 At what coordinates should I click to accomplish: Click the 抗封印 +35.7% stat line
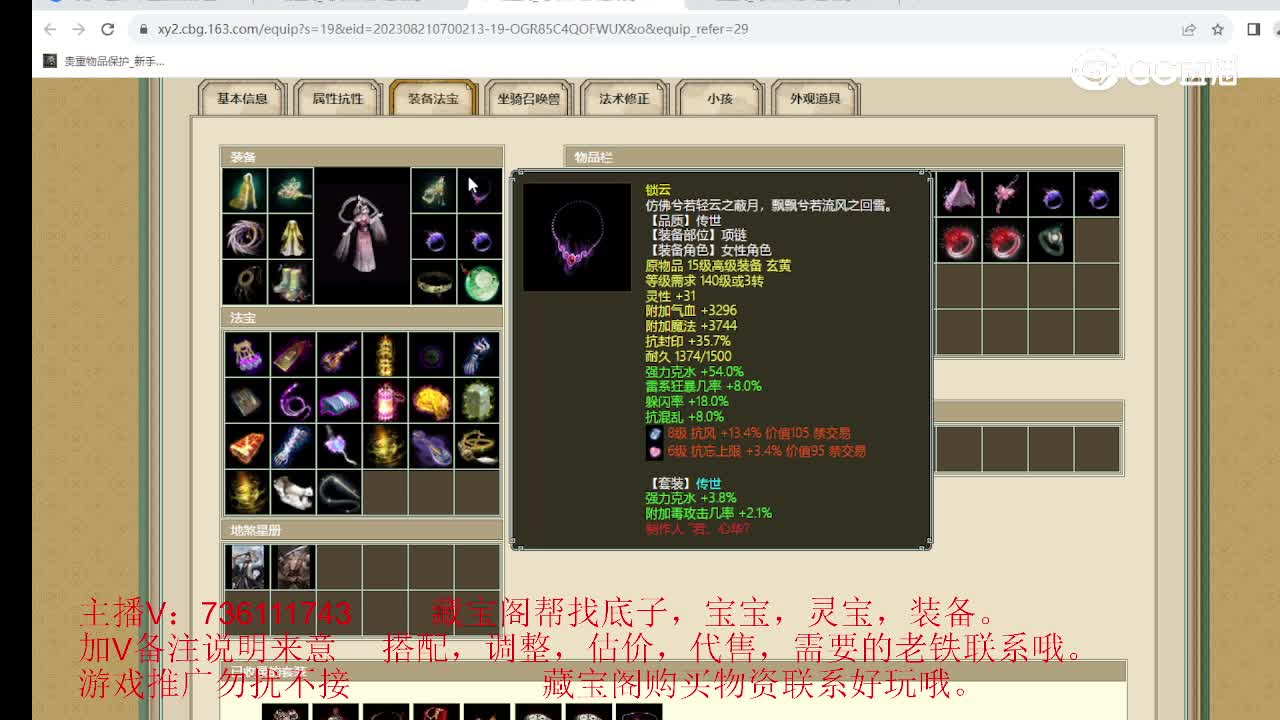688,341
